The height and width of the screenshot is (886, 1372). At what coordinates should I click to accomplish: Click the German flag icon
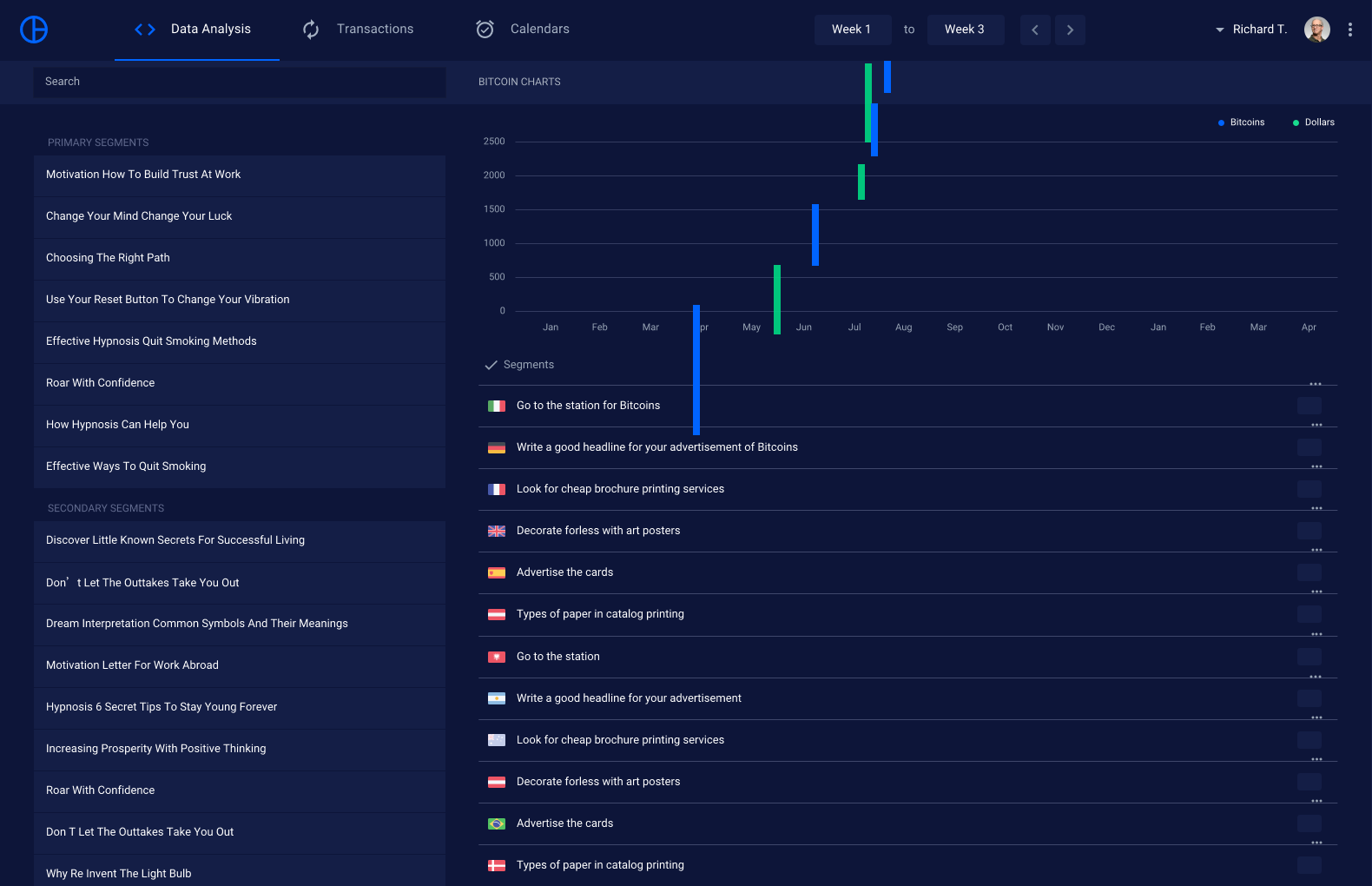click(x=497, y=447)
